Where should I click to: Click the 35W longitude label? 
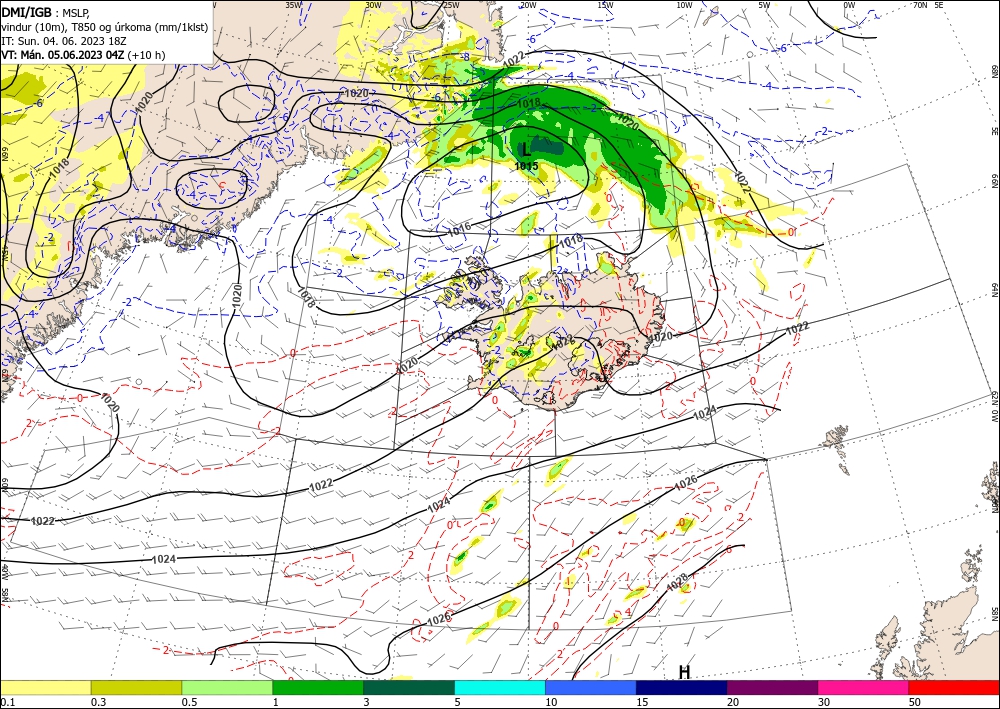tap(293, 5)
